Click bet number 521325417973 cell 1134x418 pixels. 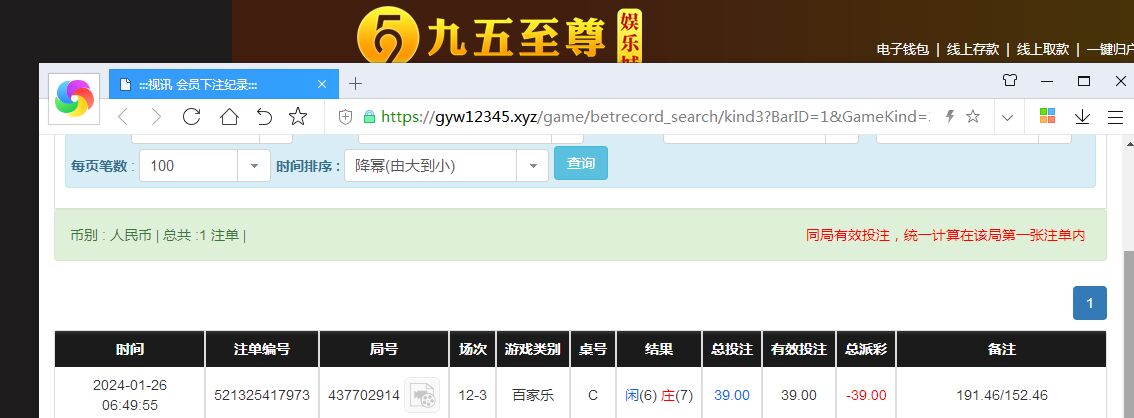pos(262,396)
